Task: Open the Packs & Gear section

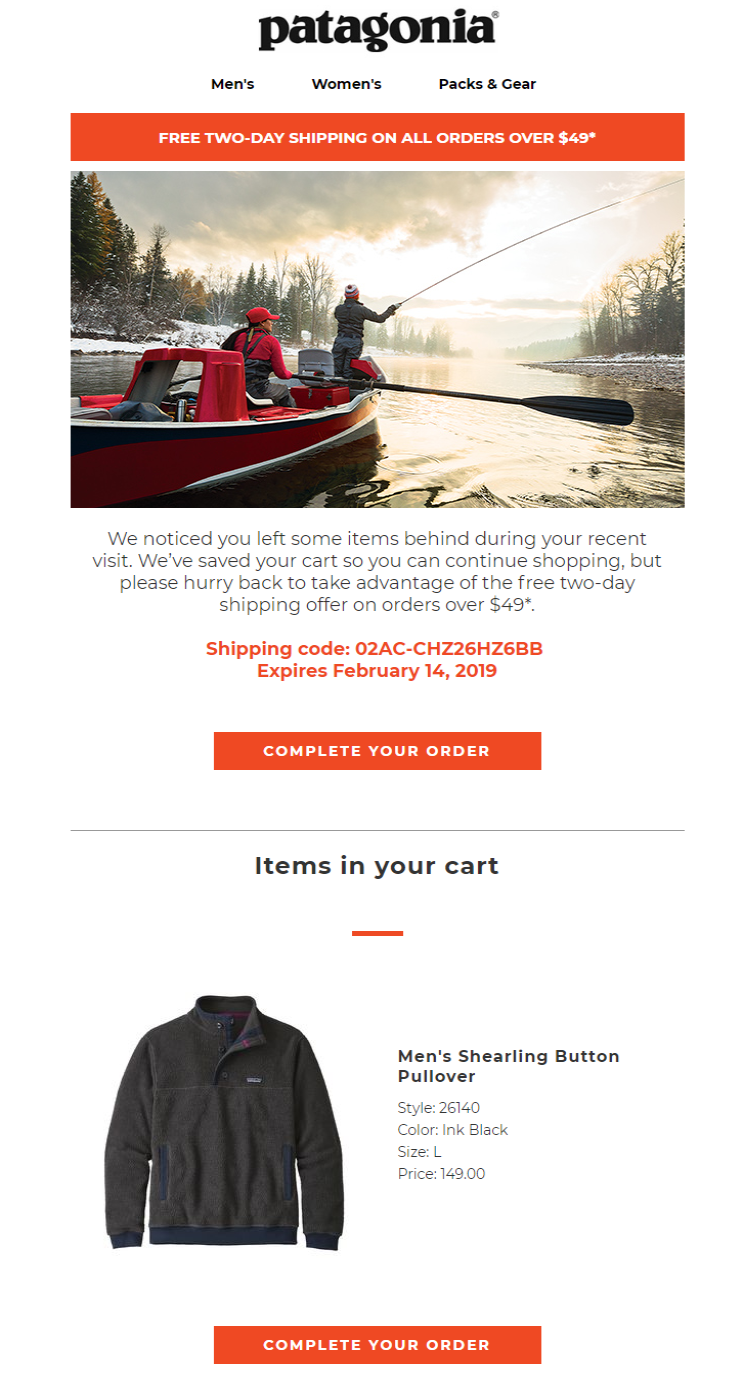Action: tap(487, 84)
